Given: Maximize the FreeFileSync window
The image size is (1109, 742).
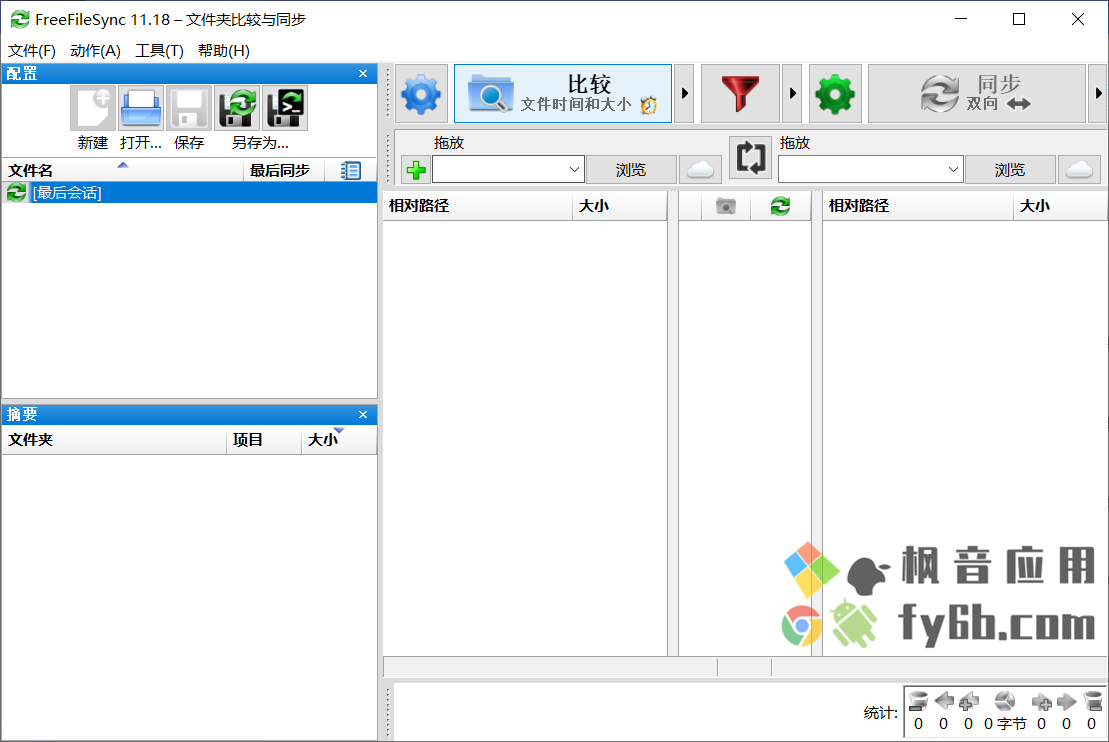Looking at the screenshot, I should tap(1018, 19).
